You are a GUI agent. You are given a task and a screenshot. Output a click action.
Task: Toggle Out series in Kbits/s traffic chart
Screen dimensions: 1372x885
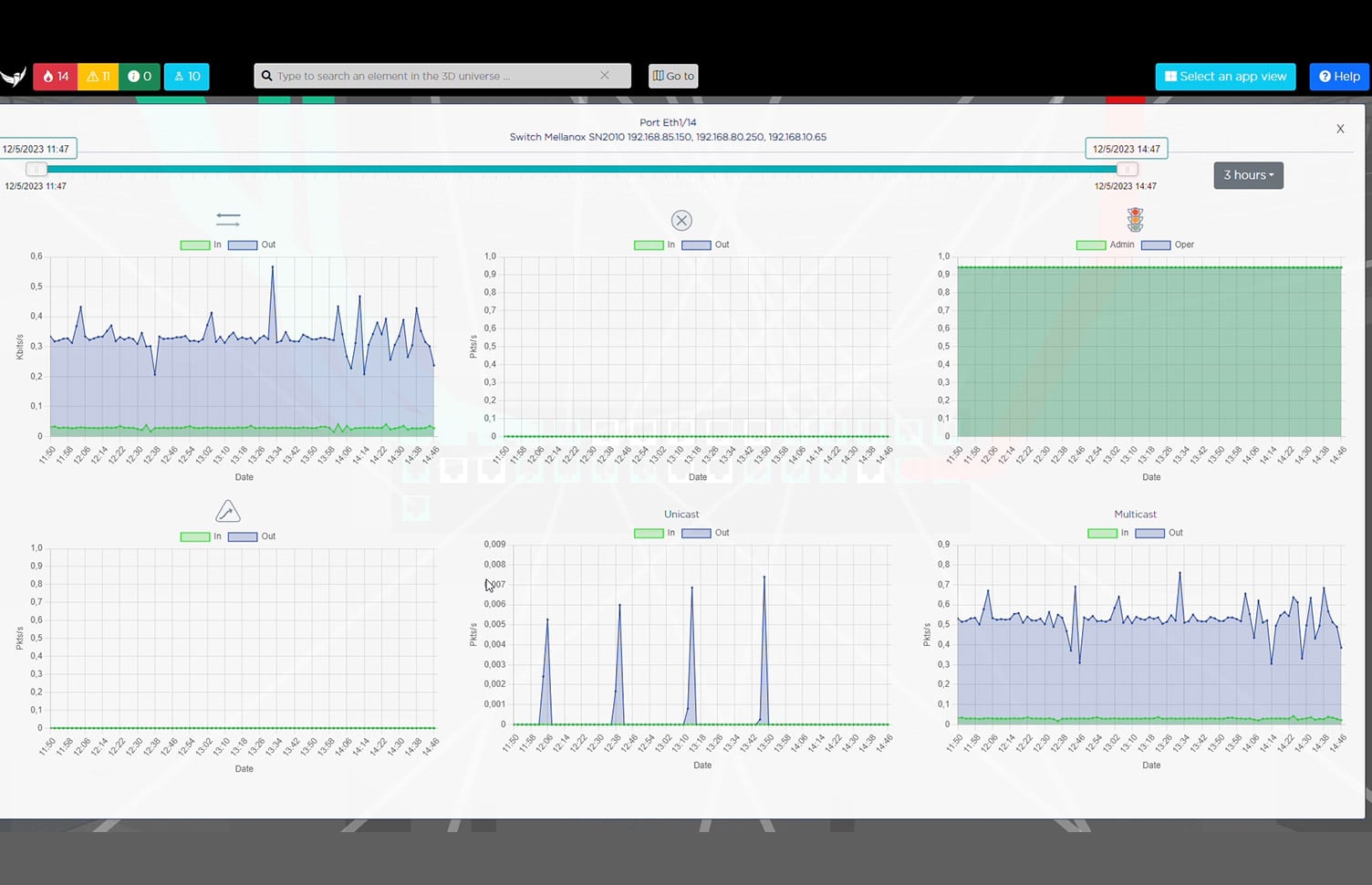[252, 245]
